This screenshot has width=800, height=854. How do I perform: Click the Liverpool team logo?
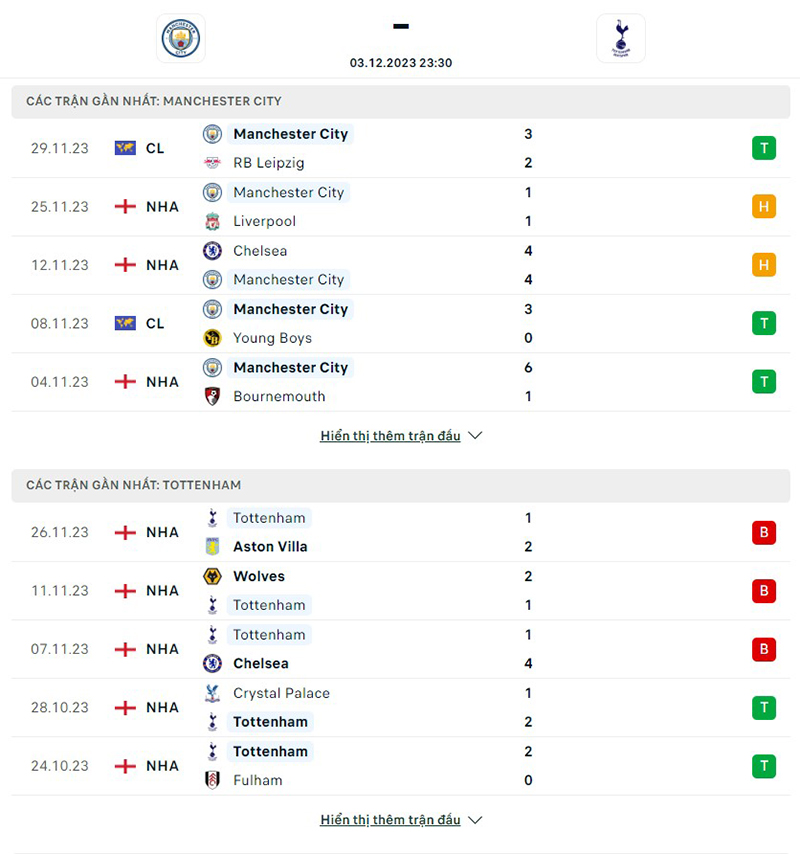coord(212,221)
